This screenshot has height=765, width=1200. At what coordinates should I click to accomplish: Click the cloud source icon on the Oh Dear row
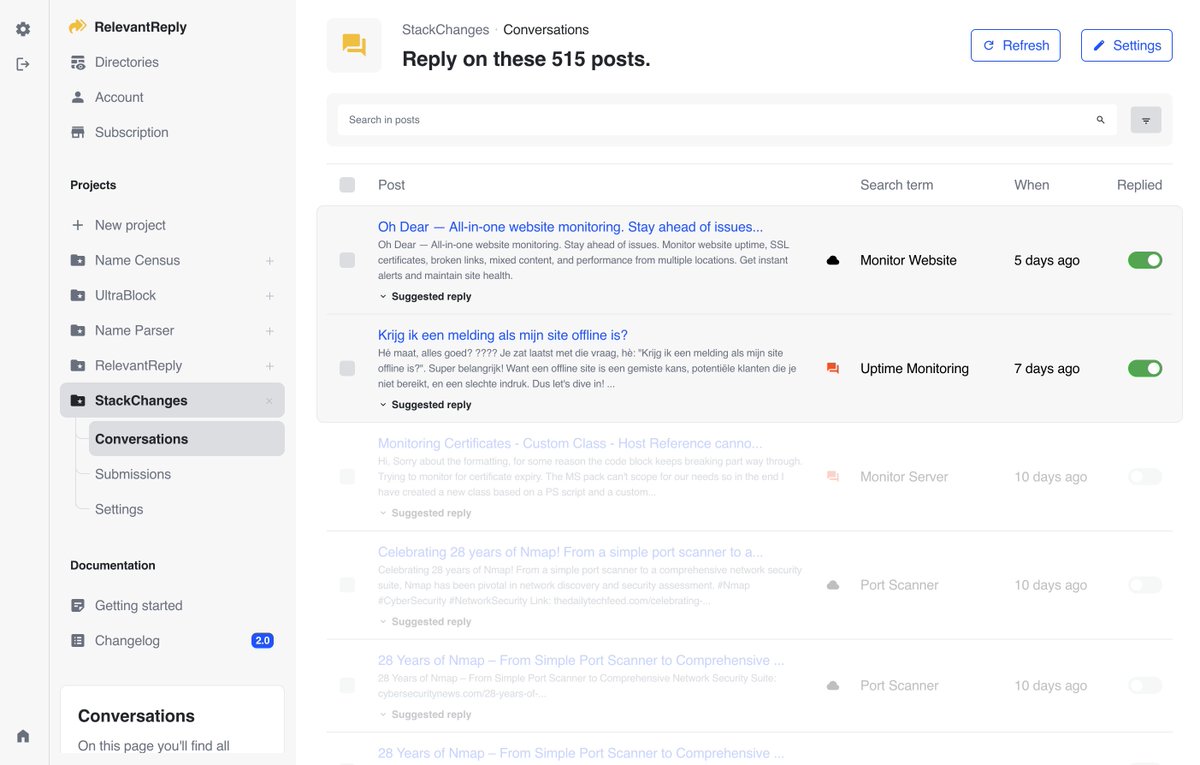click(x=833, y=260)
